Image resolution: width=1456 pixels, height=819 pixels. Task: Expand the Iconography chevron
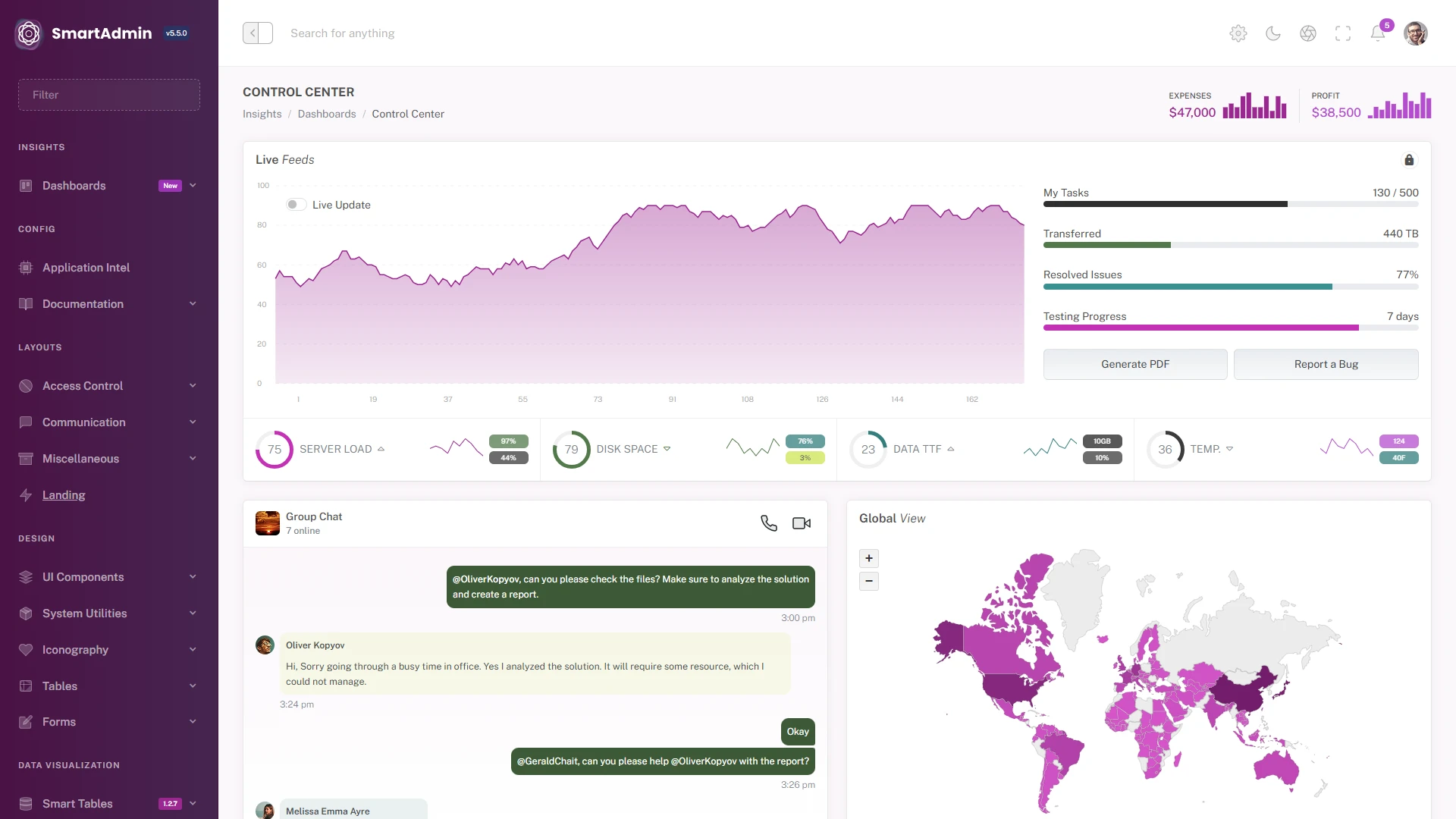[x=193, y=650]
